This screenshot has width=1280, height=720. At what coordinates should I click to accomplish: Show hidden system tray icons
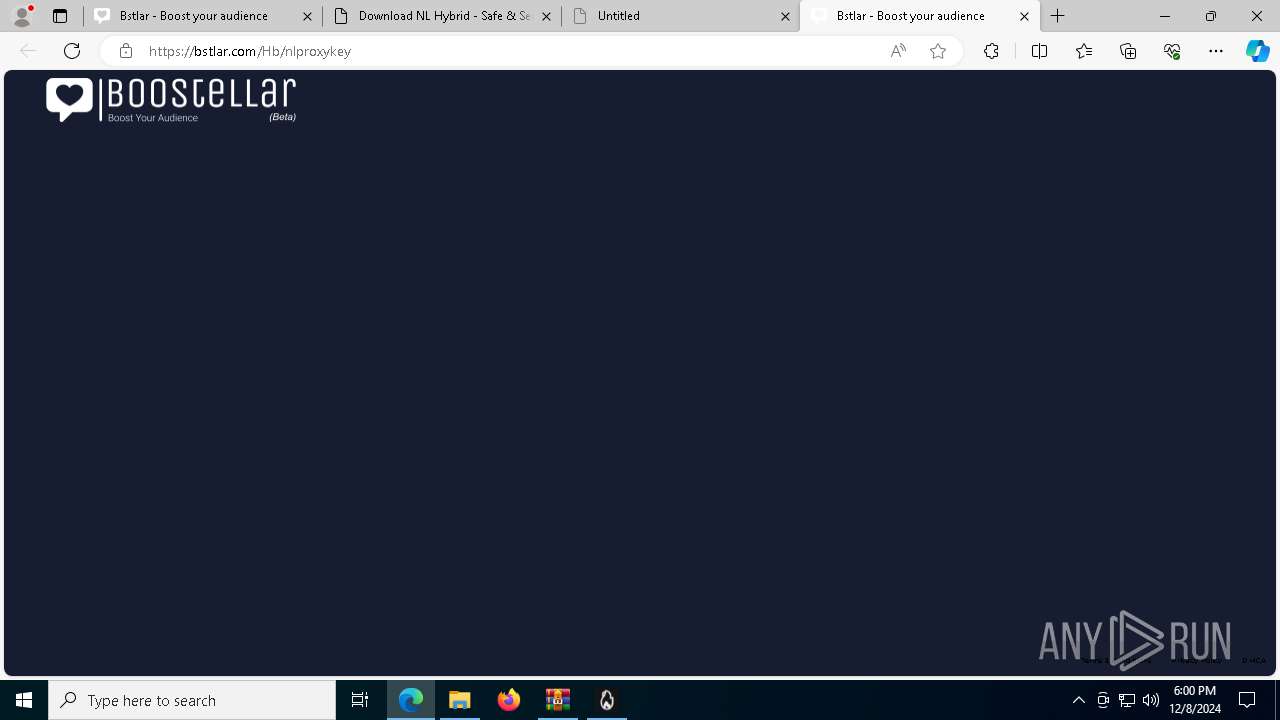pos(1078,700)
